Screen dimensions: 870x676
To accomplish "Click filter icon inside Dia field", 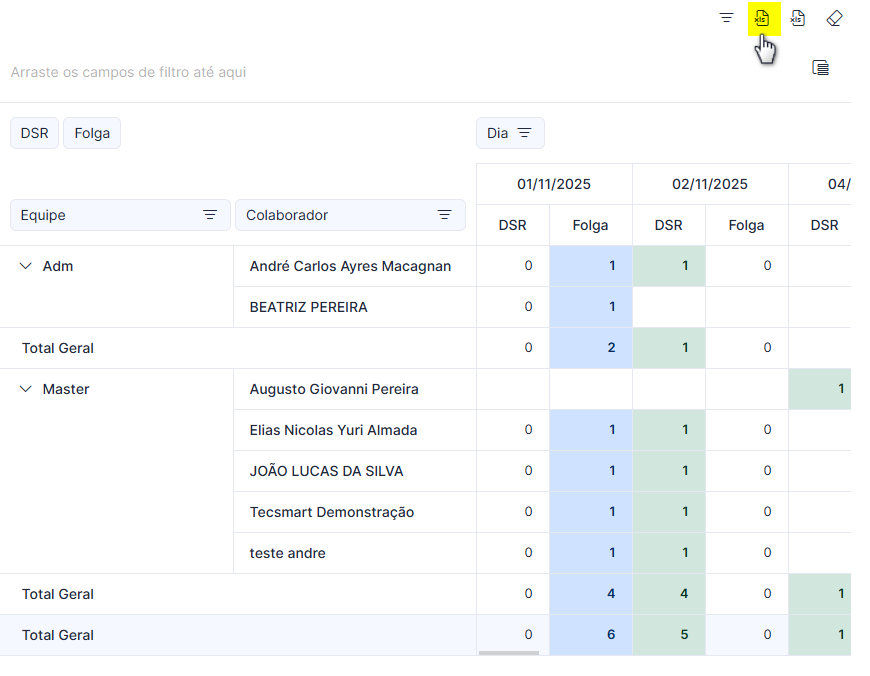I will point(524,133).
